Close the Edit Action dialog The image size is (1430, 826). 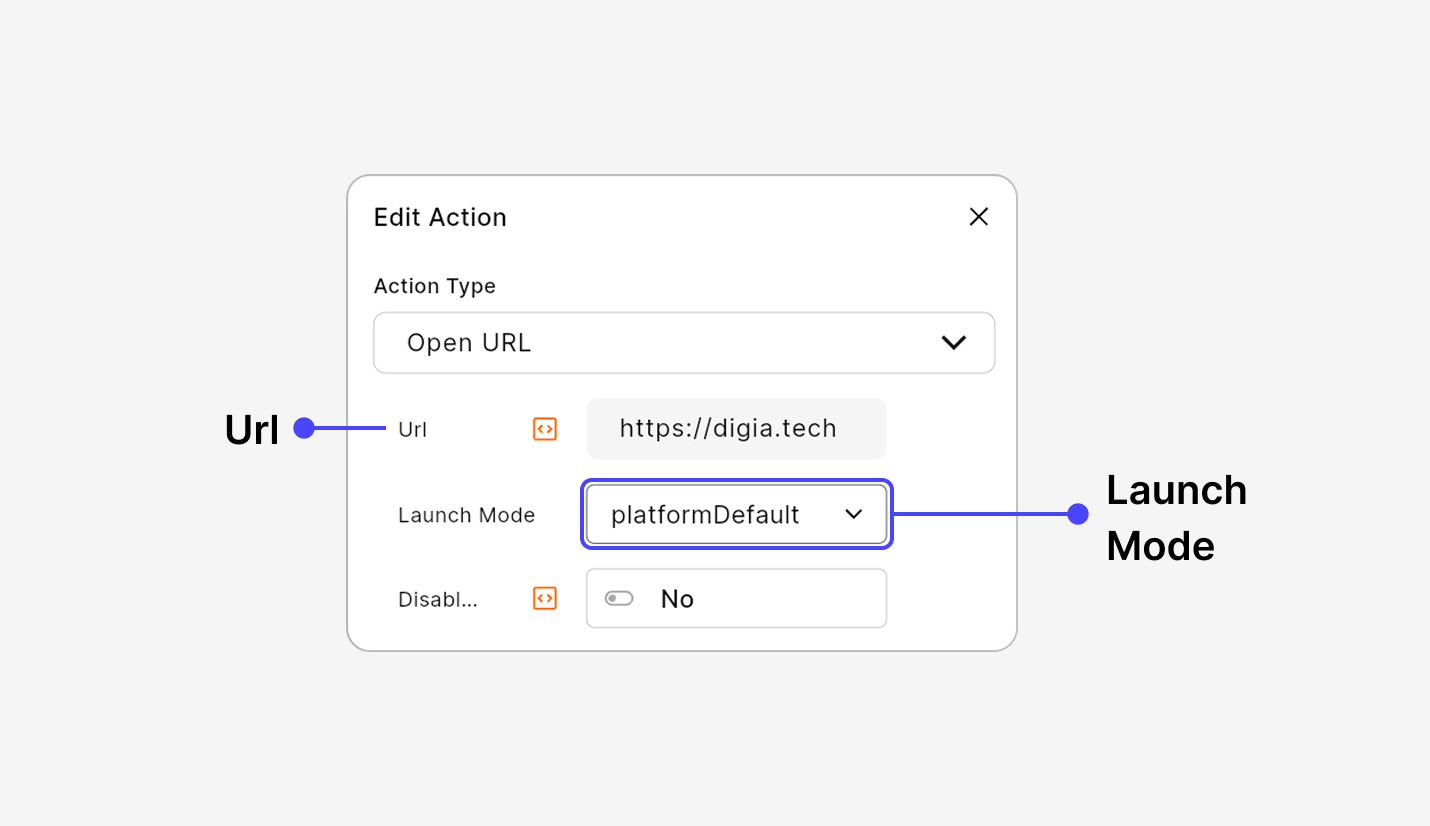(978, 217)
